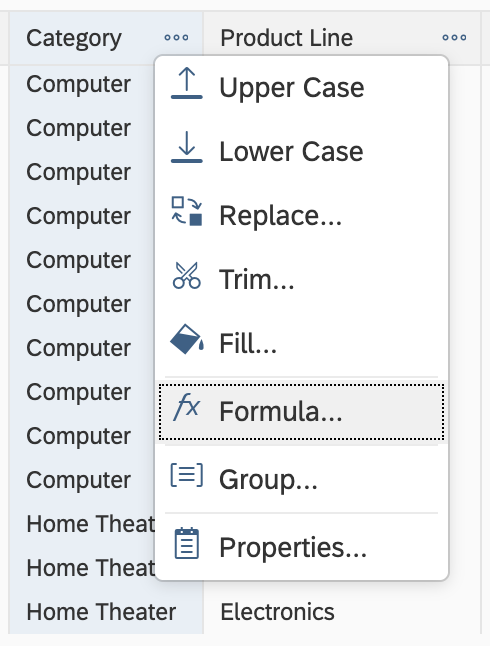Choose Group... from the menu

[x=302, y=480]
